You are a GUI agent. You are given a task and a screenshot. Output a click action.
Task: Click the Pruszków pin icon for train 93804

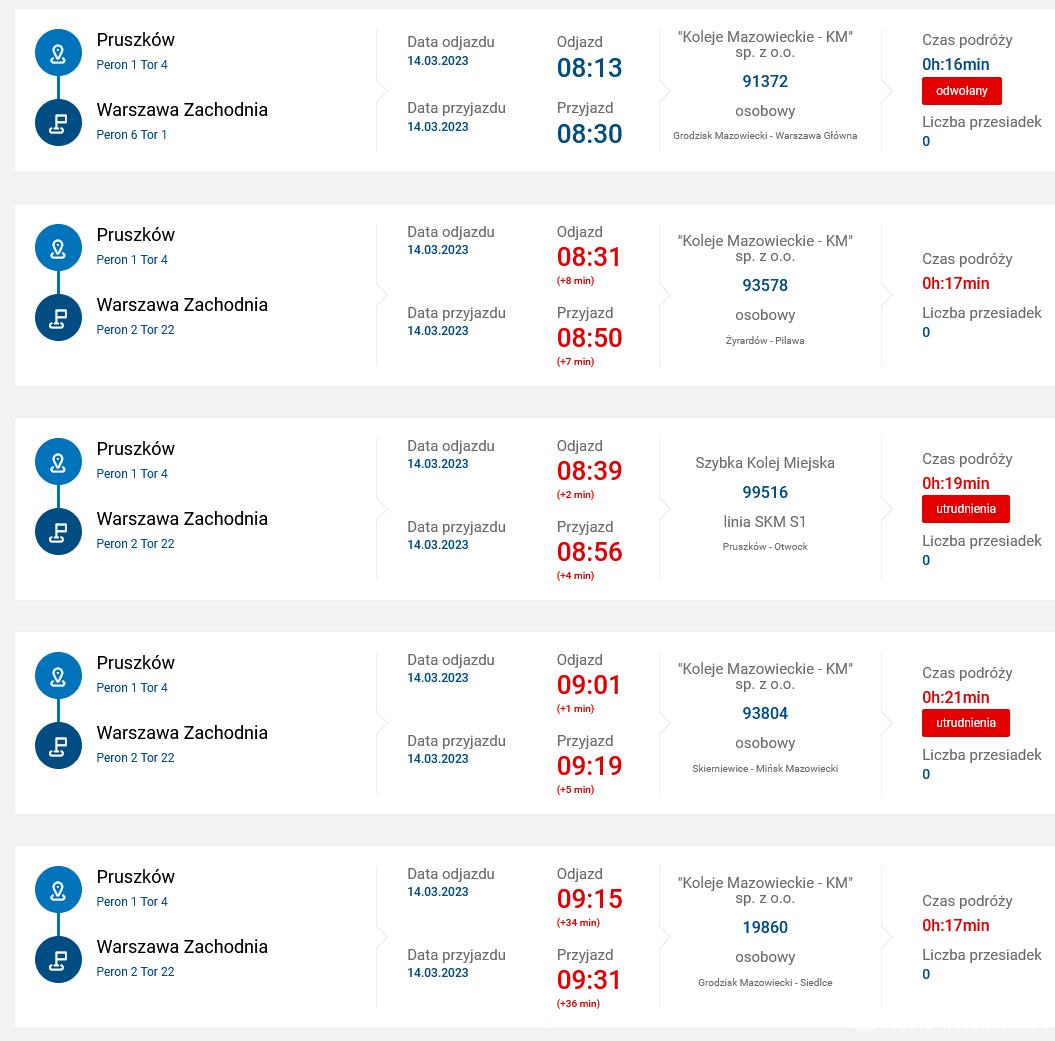pos(59,676)
